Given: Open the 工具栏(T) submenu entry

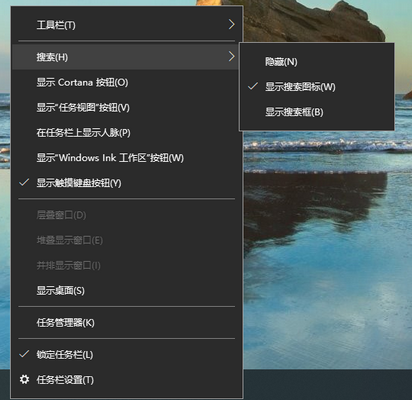Looking at the screenshot, I should (127, 25).
